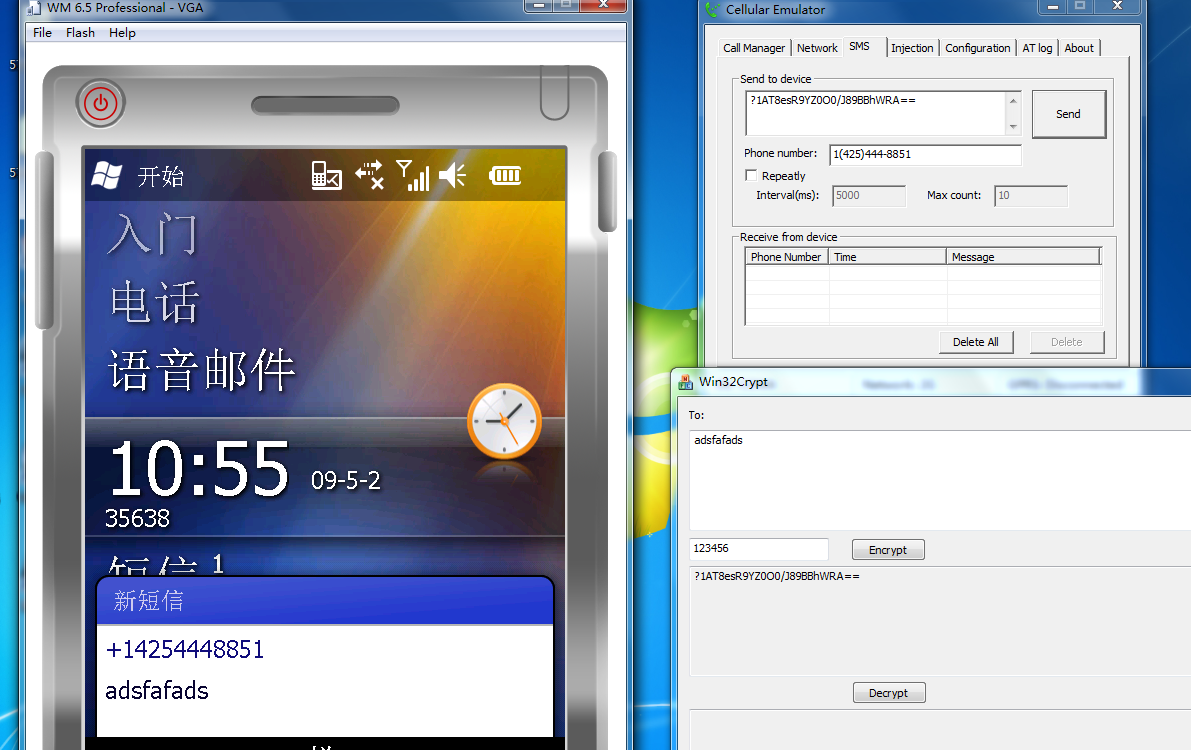Tap the 35638 text on the home screen
This screenshot has height=750, width=1191.
pyautogui.click(x=137, y=518)
